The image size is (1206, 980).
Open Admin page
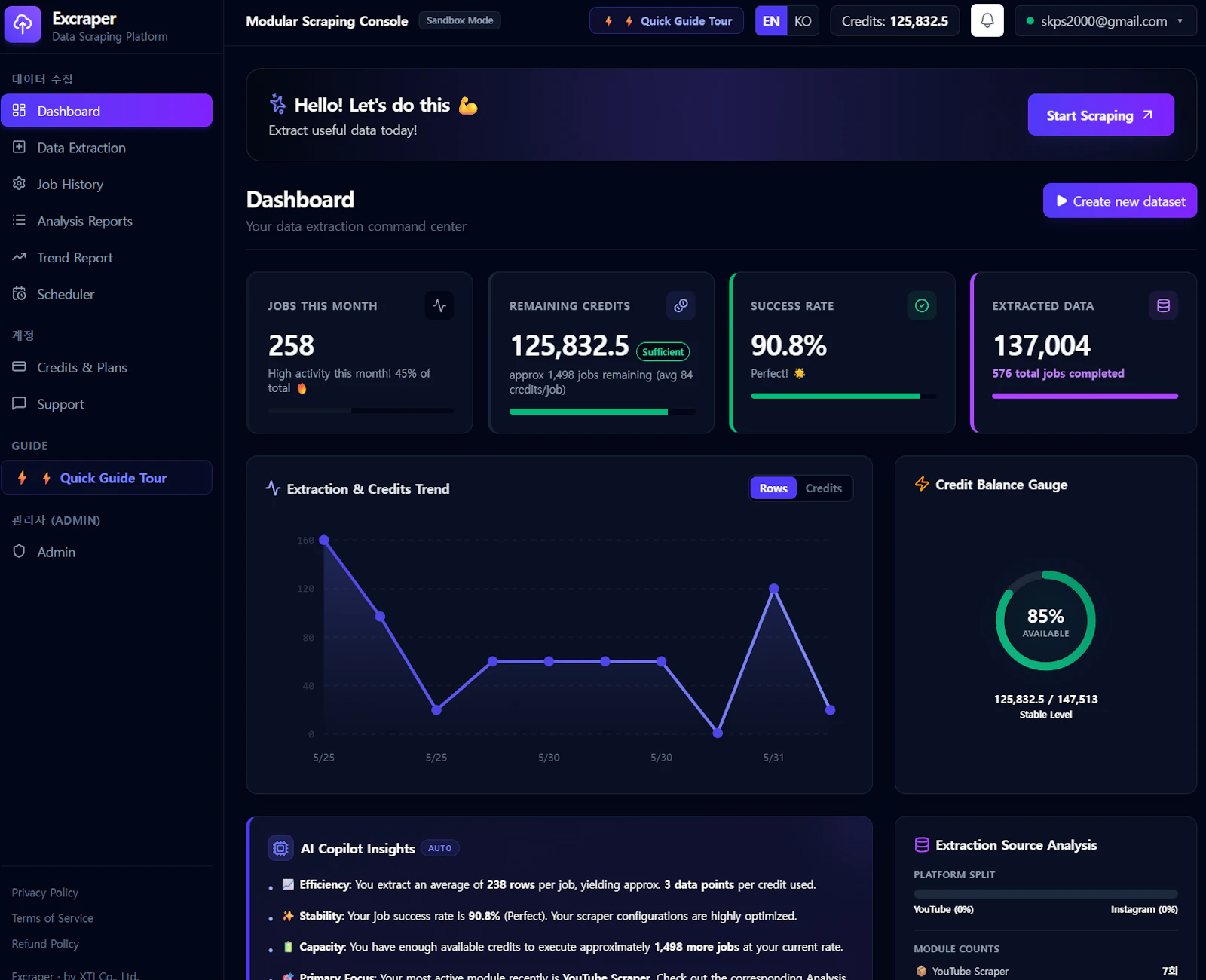coord(106,551)
